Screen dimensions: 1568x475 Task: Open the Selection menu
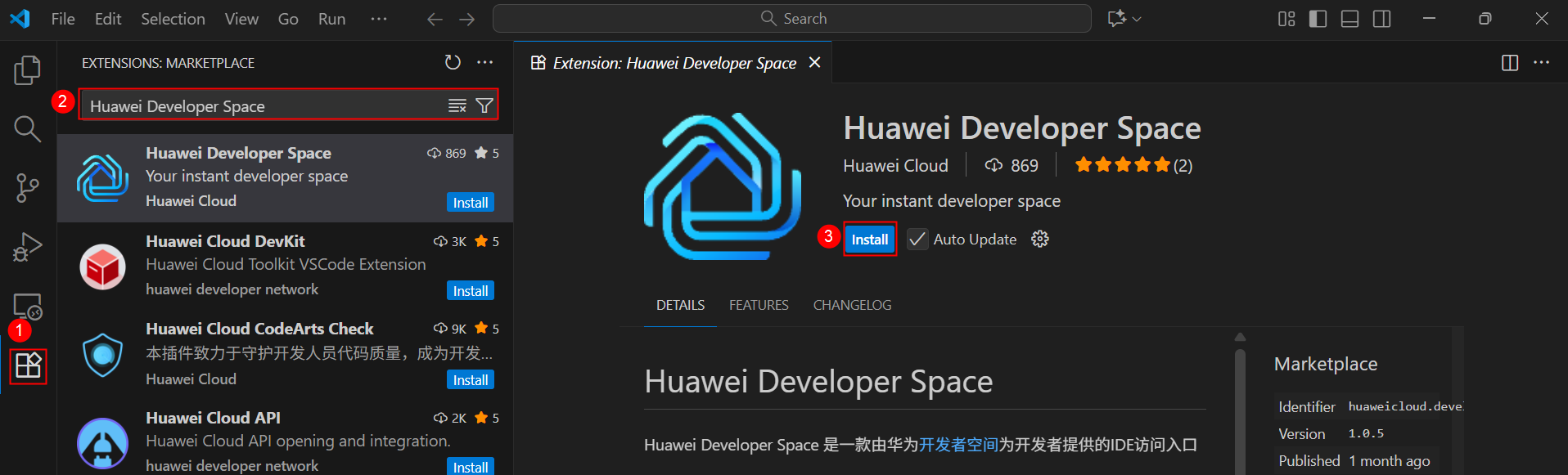pyautogui.click(x=173, y=19)
